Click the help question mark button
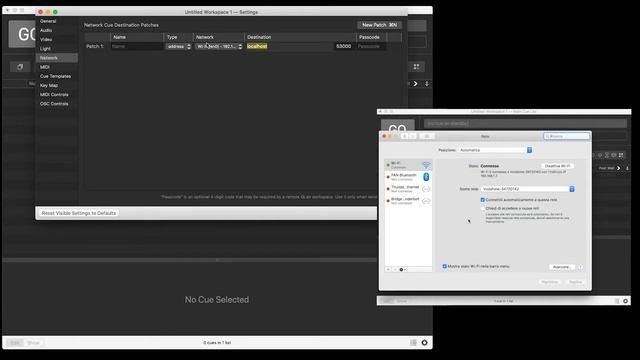The image size is (640, 360). [580, 267]
